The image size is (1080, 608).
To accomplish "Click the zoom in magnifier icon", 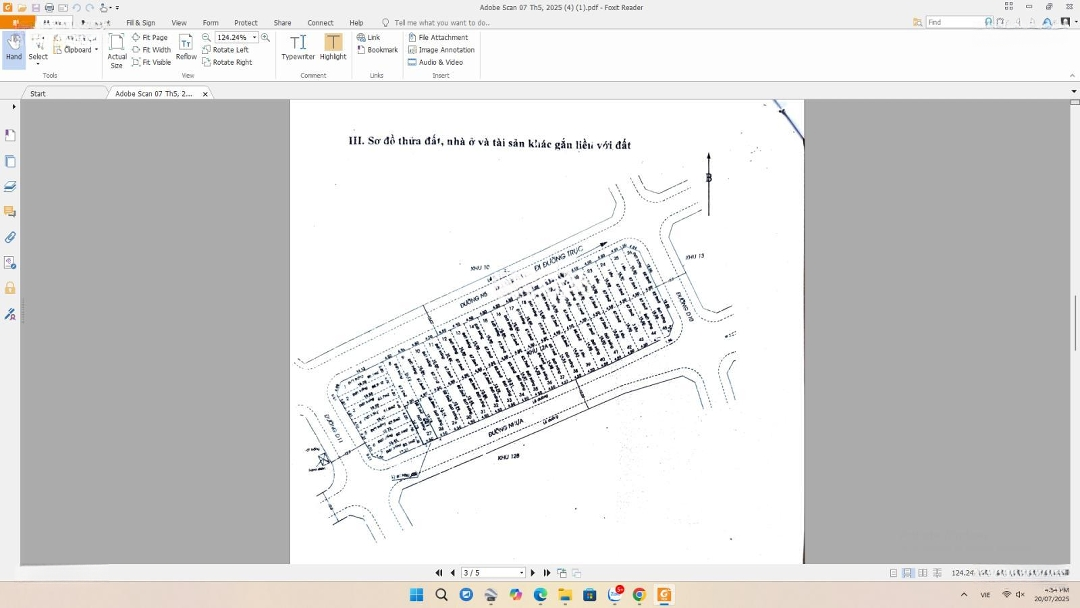I will click(265, 37).
